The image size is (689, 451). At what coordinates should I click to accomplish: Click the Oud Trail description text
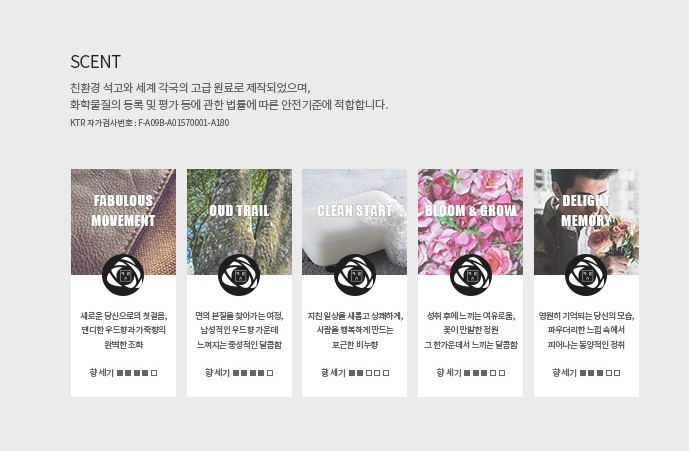pos(239,330)
